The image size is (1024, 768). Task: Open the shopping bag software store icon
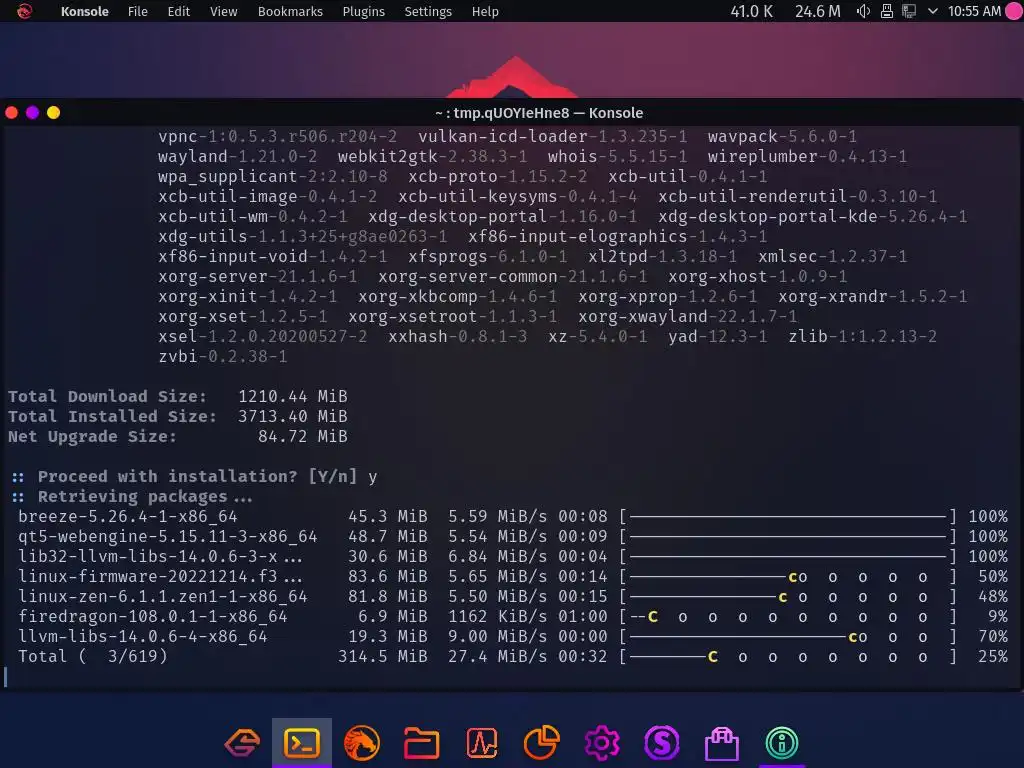pyautogui.click(x=722, y=744)
